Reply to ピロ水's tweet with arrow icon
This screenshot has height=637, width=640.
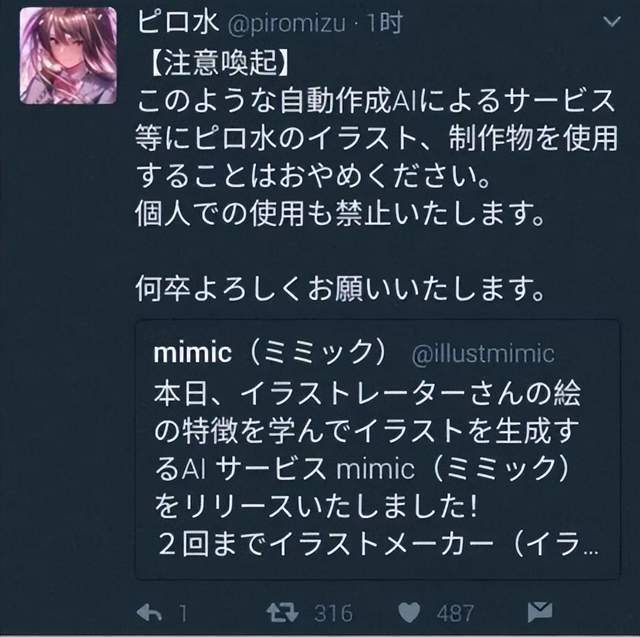click(149, 613)
